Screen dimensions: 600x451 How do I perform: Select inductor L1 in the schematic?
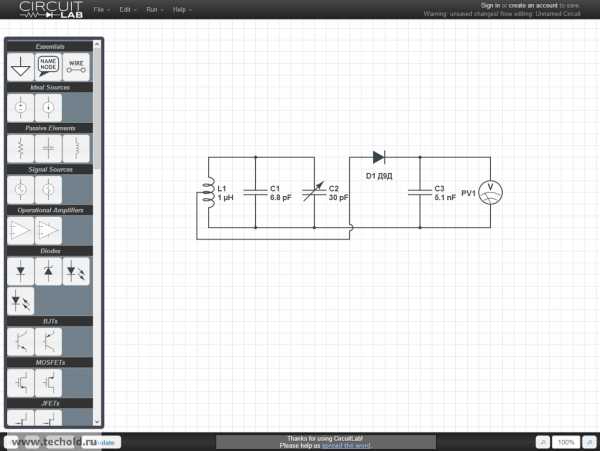[x=209, y=193]
